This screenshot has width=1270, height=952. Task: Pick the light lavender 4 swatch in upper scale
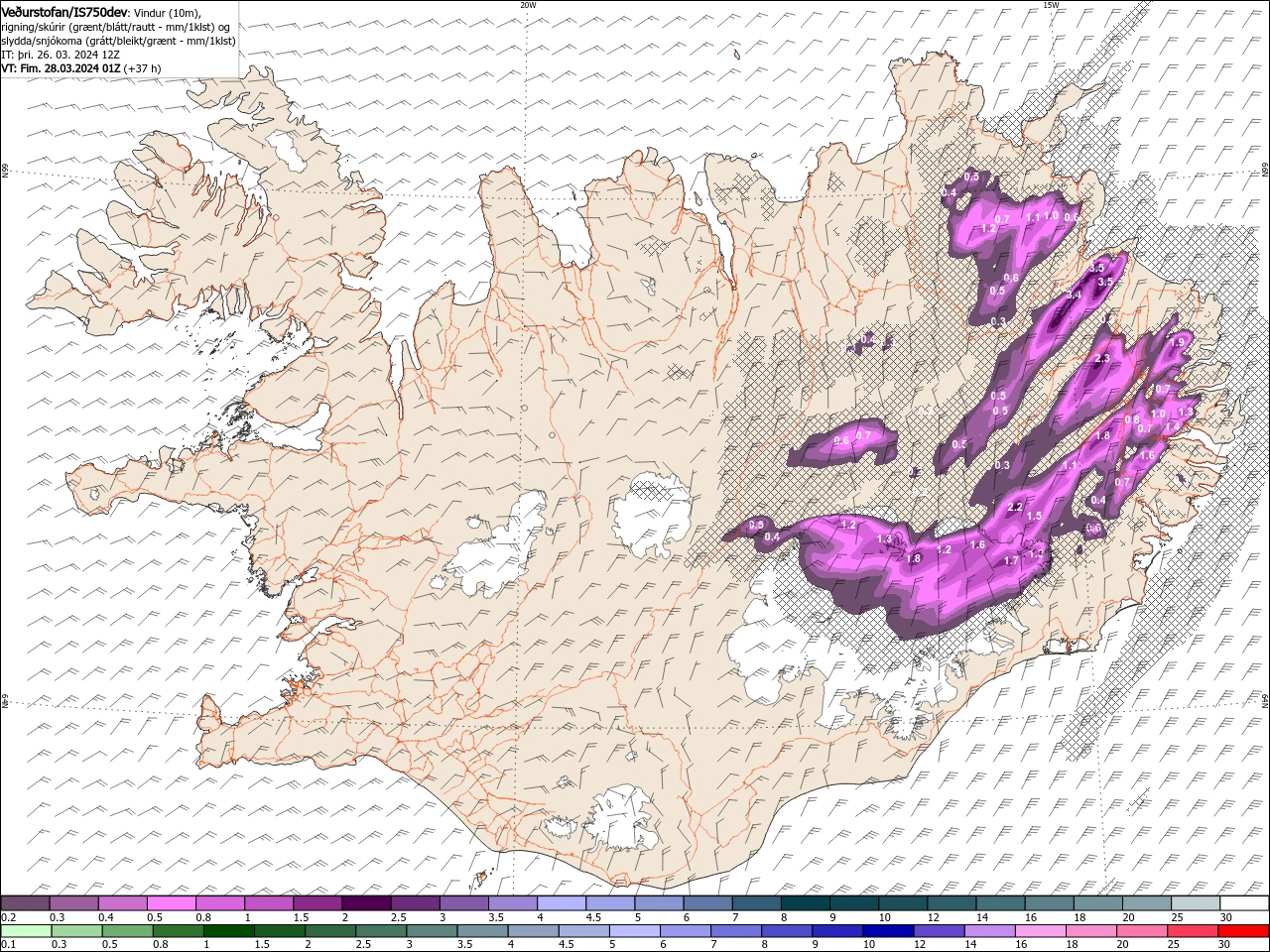(561, 902)
